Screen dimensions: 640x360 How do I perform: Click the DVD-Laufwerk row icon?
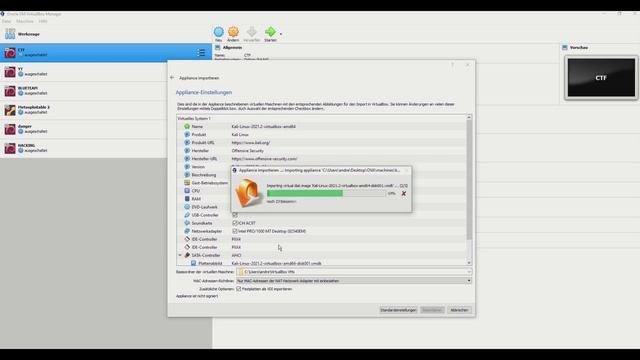(x=187, y=207)
